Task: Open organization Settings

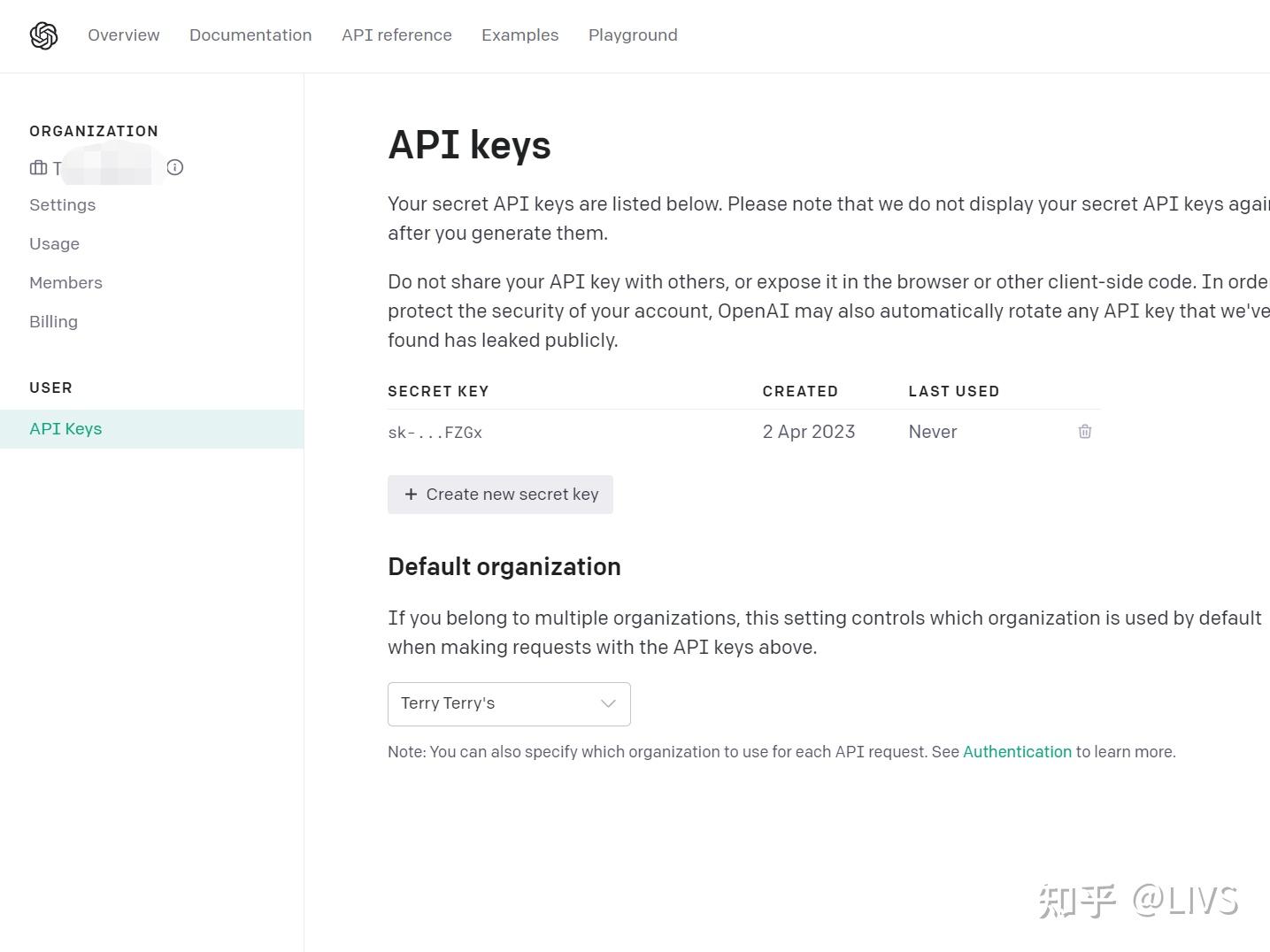Action: point(62,205)
